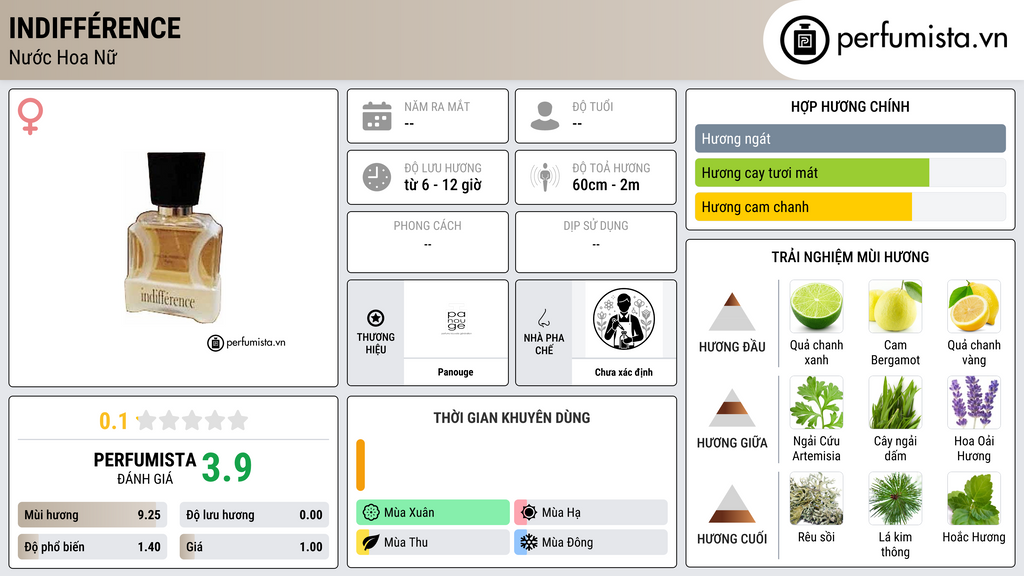Viewport: 1024px width, 576px height.
Task: Click the clock icon for Độ lưu hương
Action: click(x=377, y=177)
